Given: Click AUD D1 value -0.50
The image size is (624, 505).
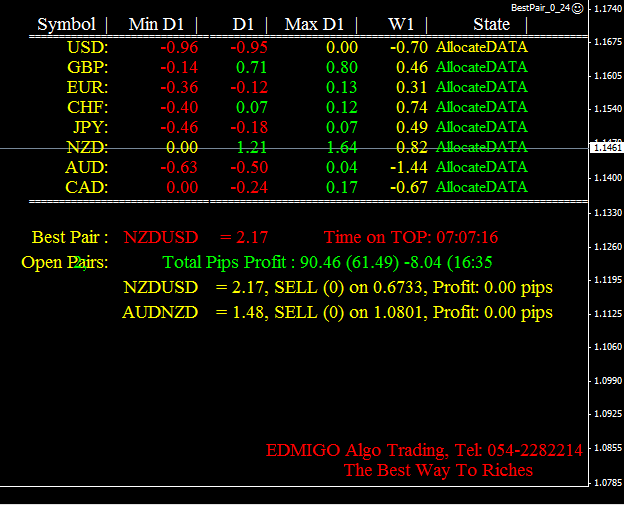Looking at the screenshot, I should pos(249,167).
